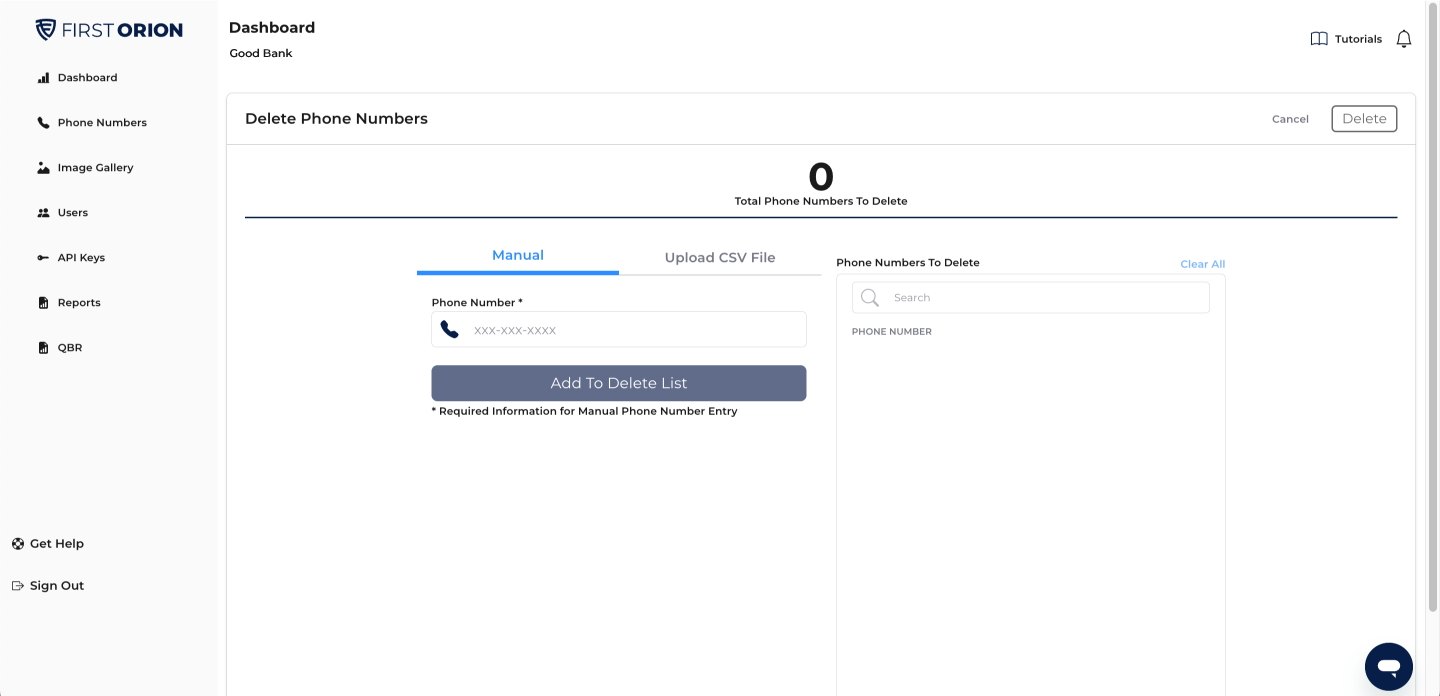1440x696 pixels.
Task: Click the API Keys key icon
Action: click(x=43, y=258)
